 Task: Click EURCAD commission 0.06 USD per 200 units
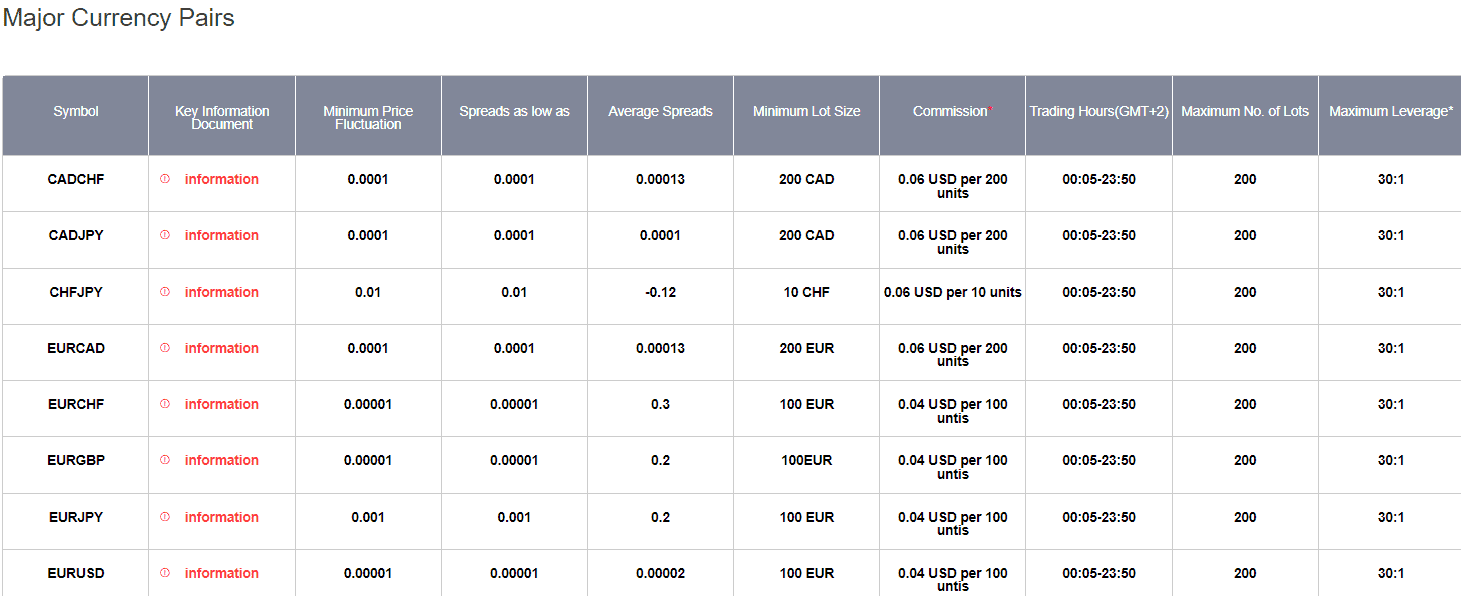[952, 355]
